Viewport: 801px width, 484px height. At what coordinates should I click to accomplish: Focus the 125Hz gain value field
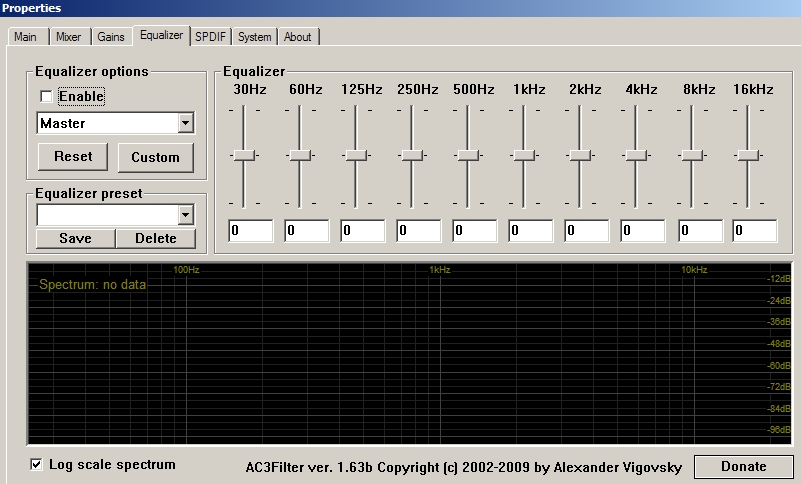click(363, 231)
